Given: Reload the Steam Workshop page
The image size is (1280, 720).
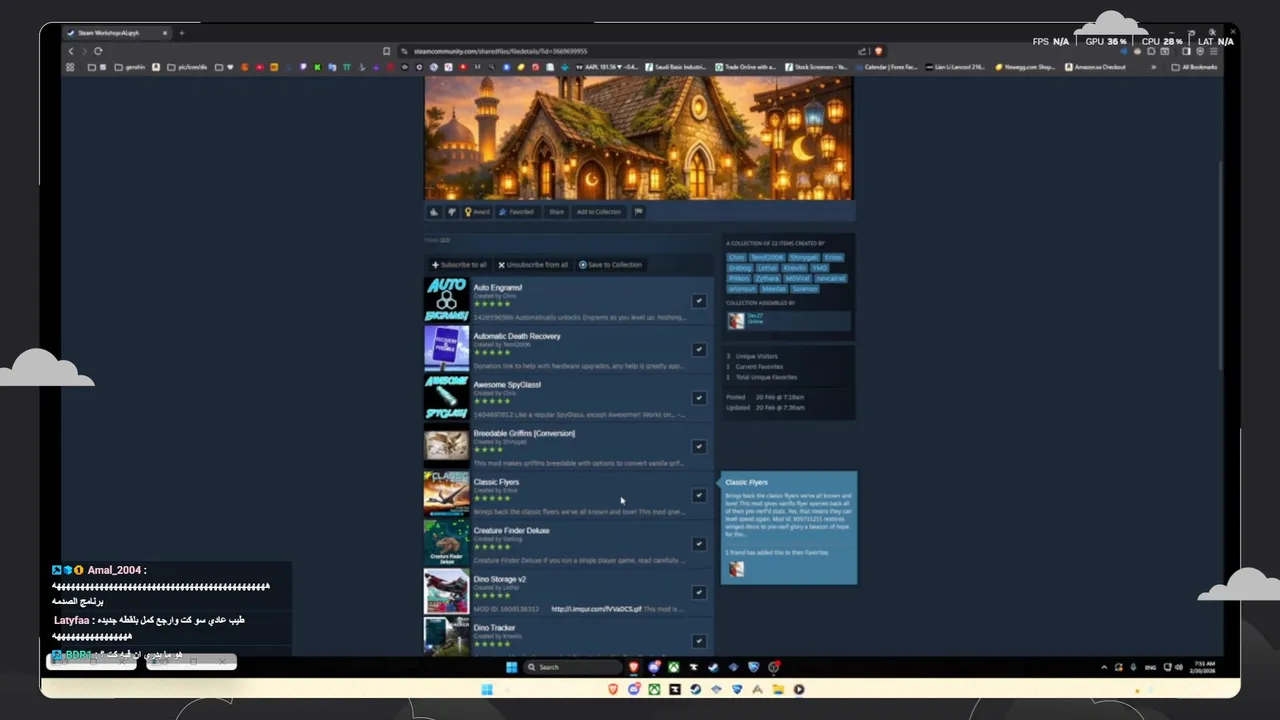Looking at the screenshot, I should coord(98,51).
